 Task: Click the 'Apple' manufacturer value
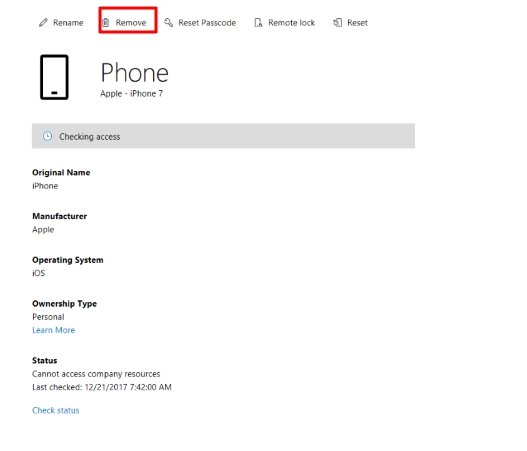43,230
